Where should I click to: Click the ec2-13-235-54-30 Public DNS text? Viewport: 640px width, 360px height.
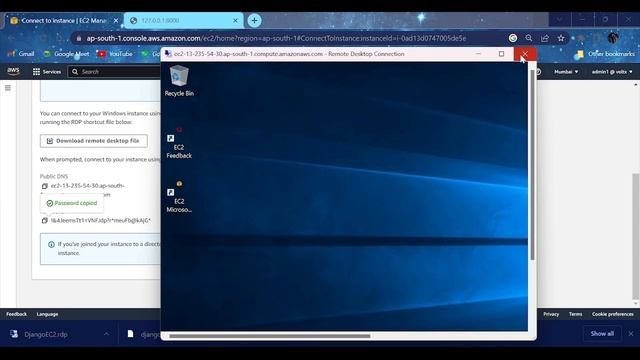point(87,186)
